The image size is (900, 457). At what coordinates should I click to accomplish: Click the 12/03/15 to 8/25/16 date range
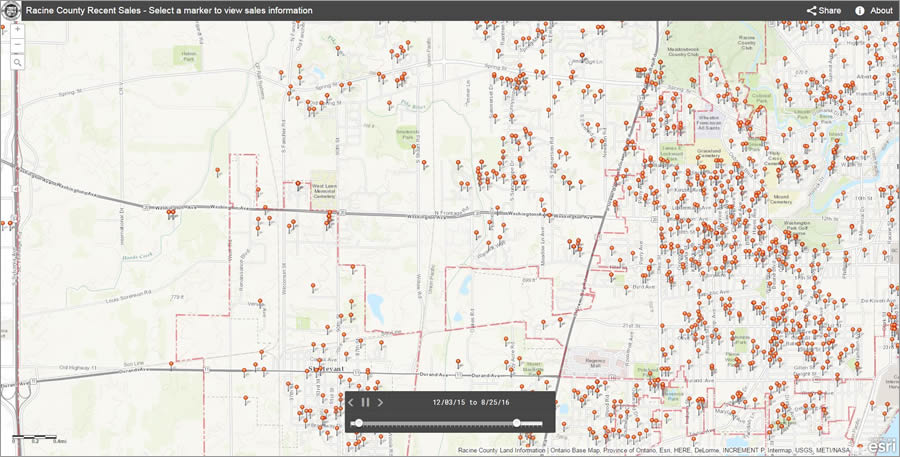pyautogui.click(x=471, y=402)
